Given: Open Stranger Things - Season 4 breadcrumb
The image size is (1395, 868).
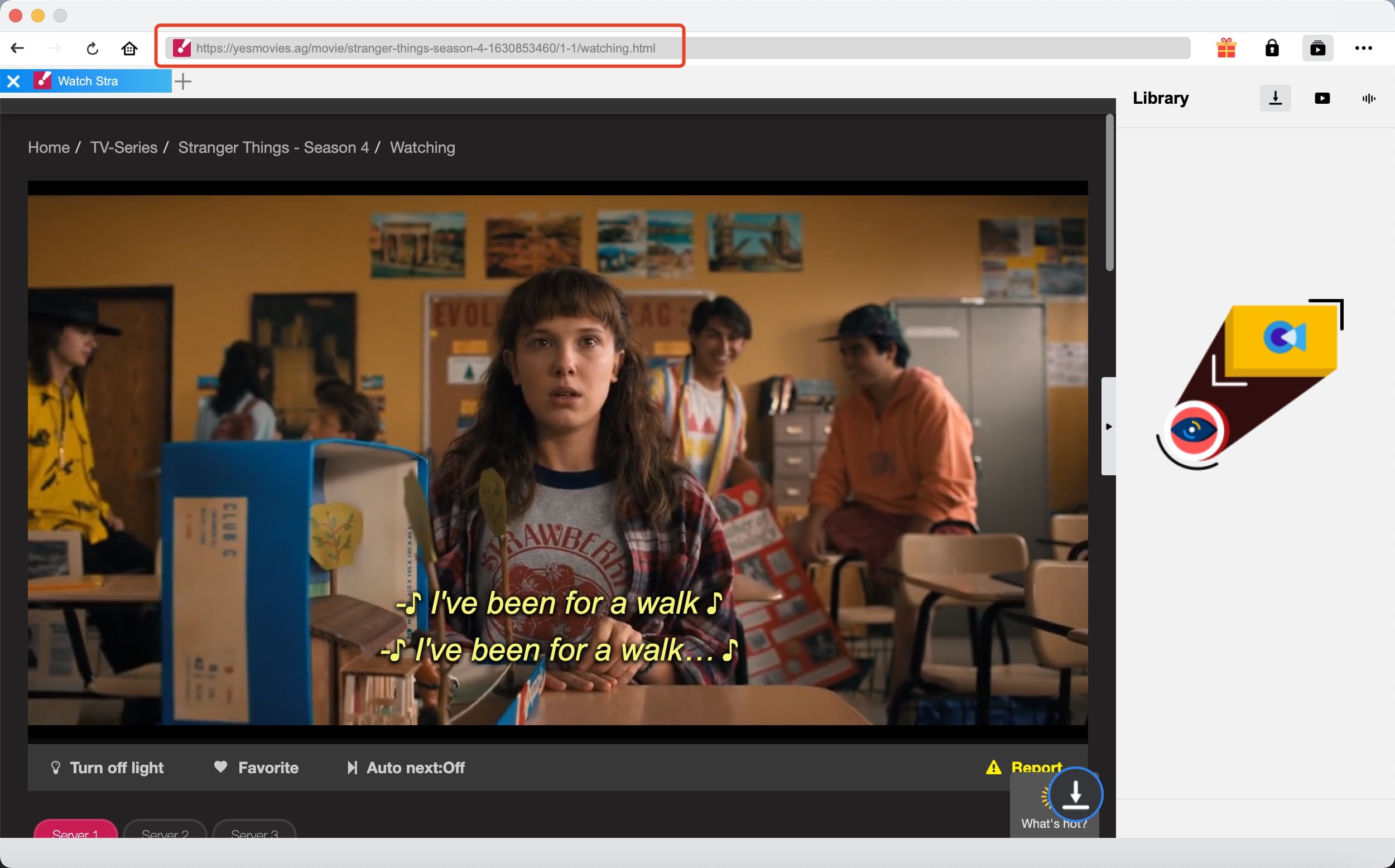Looking at the screenshot, I should (x=273, y=147).
